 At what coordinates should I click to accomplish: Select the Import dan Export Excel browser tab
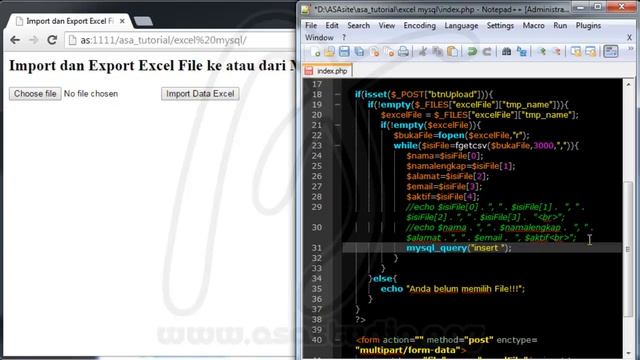pyautogui.click(x=69, y=21)
